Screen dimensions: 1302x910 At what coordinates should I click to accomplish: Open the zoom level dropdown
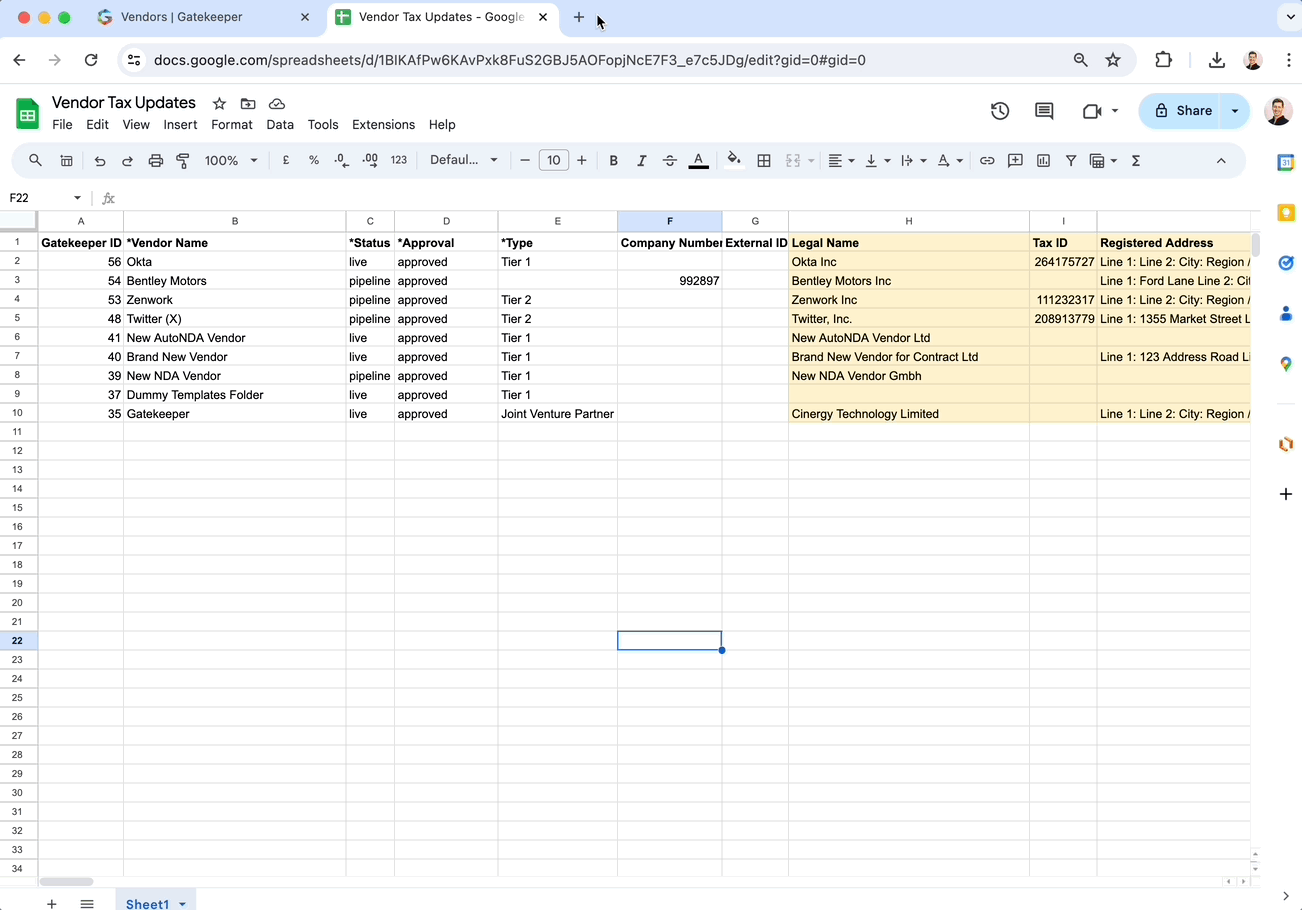(x=230, y=160)
